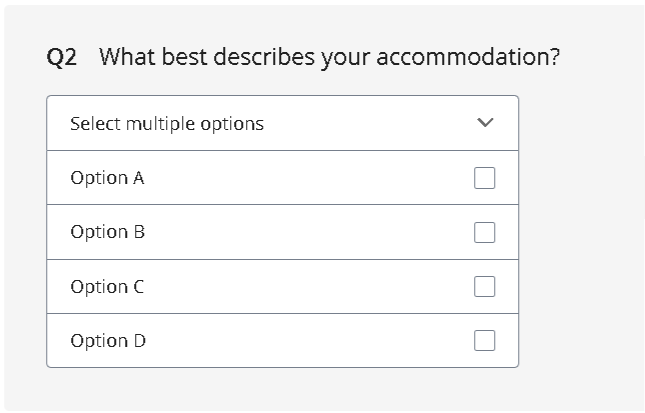Tick the Option A checkbox
Viewport: 645px width, 413px height.
click(484, 178)
